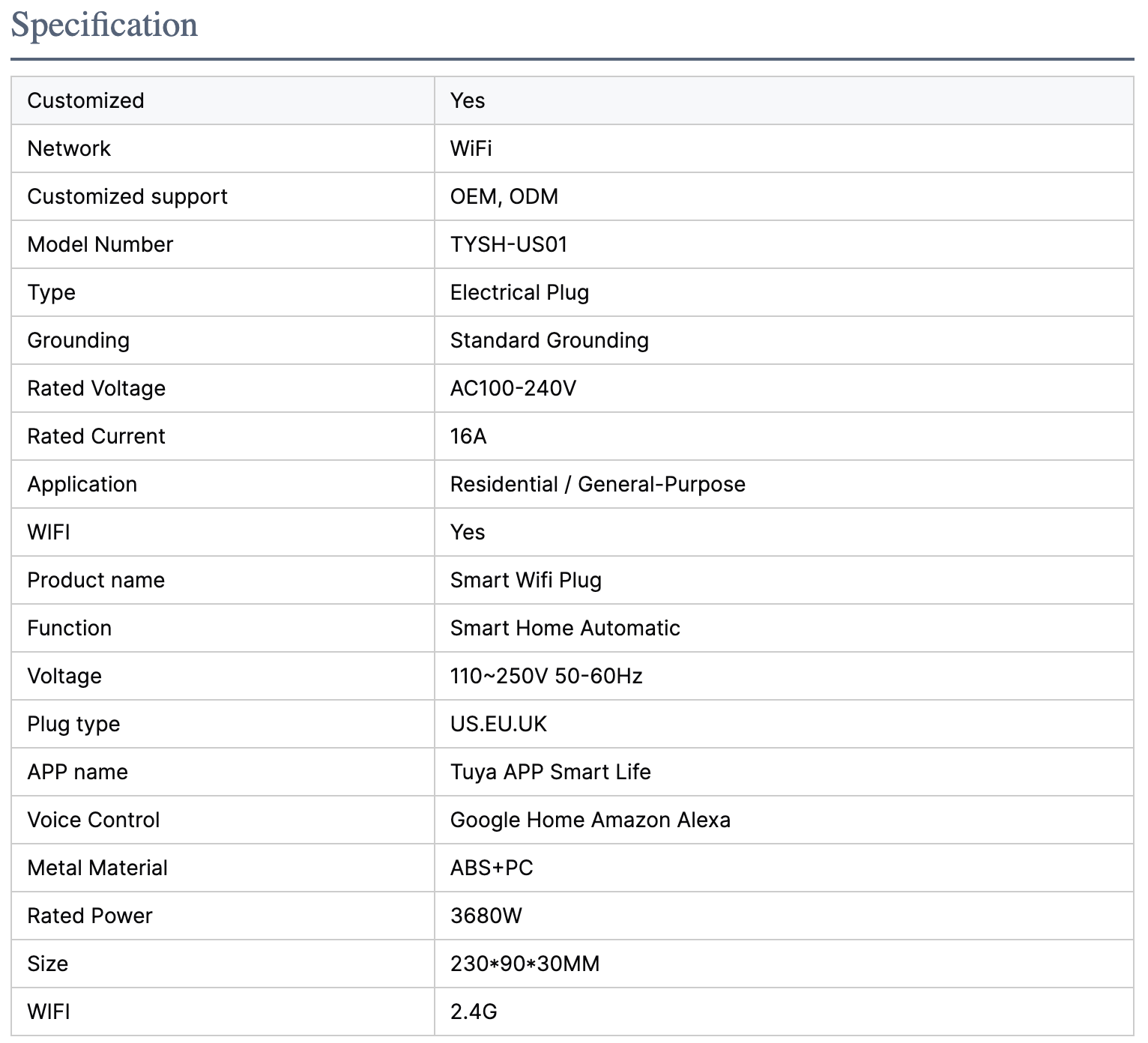Click the ABS+PC material value

[492, 868]
